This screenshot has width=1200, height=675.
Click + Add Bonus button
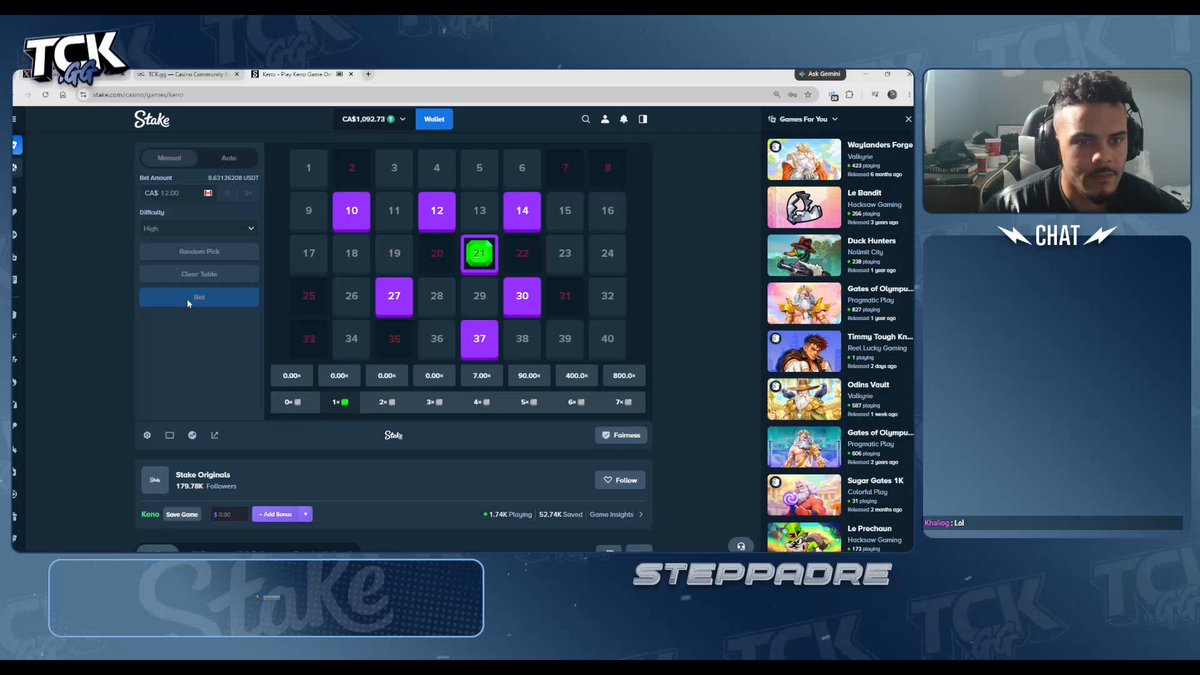[x=276, y=514]
